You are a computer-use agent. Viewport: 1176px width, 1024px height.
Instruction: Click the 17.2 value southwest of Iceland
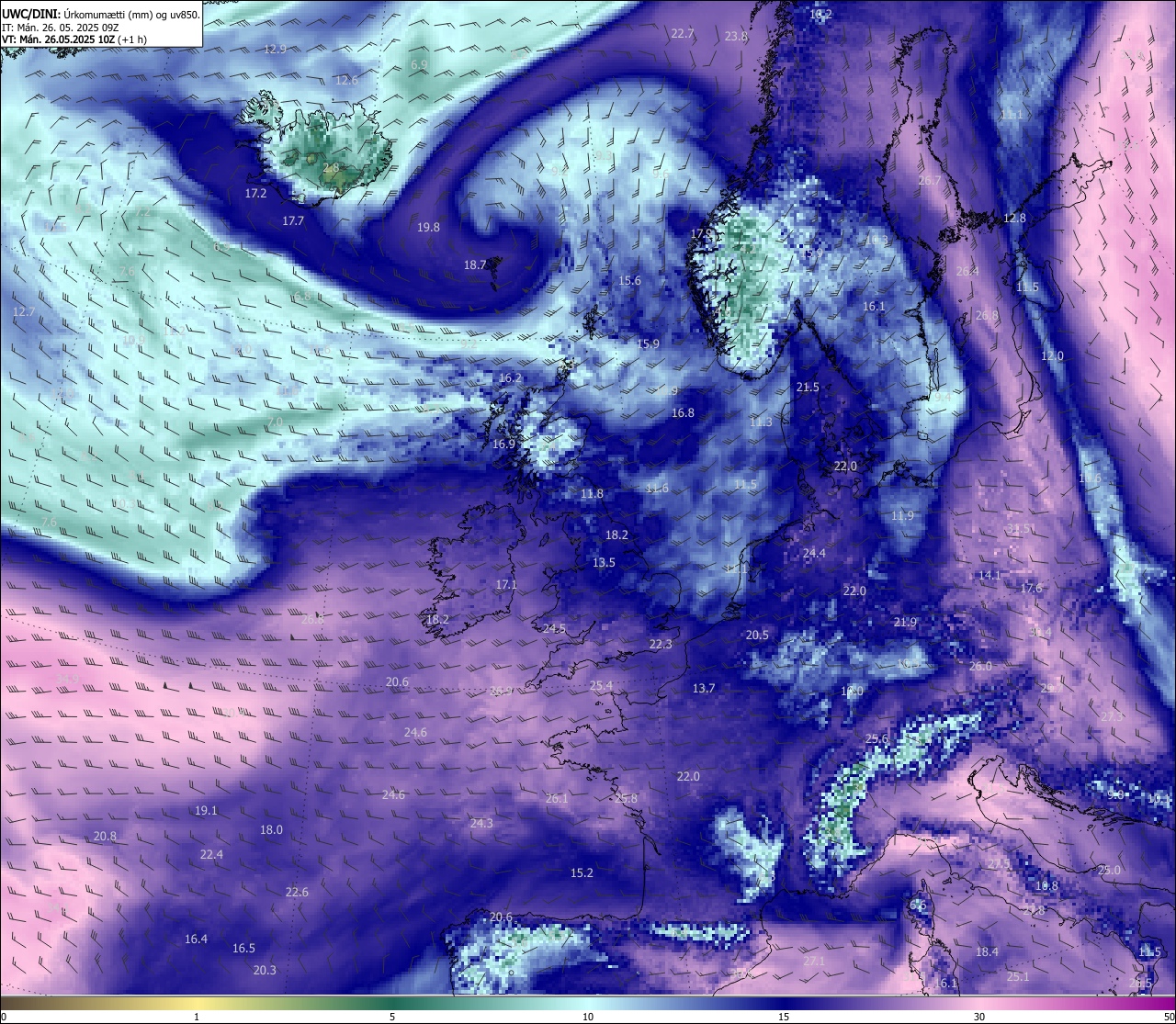pyautogui.click(x=255, y=194)
